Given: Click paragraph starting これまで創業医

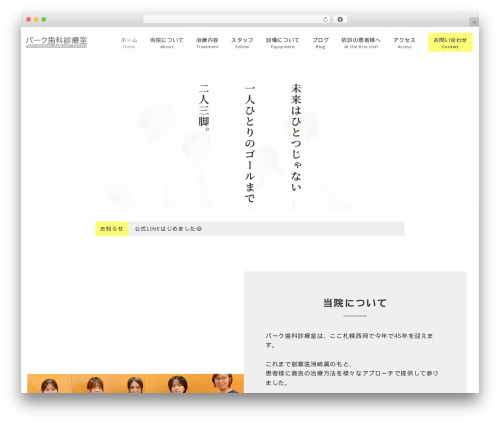Looking at the screenshot, I should tap(352, 373).
